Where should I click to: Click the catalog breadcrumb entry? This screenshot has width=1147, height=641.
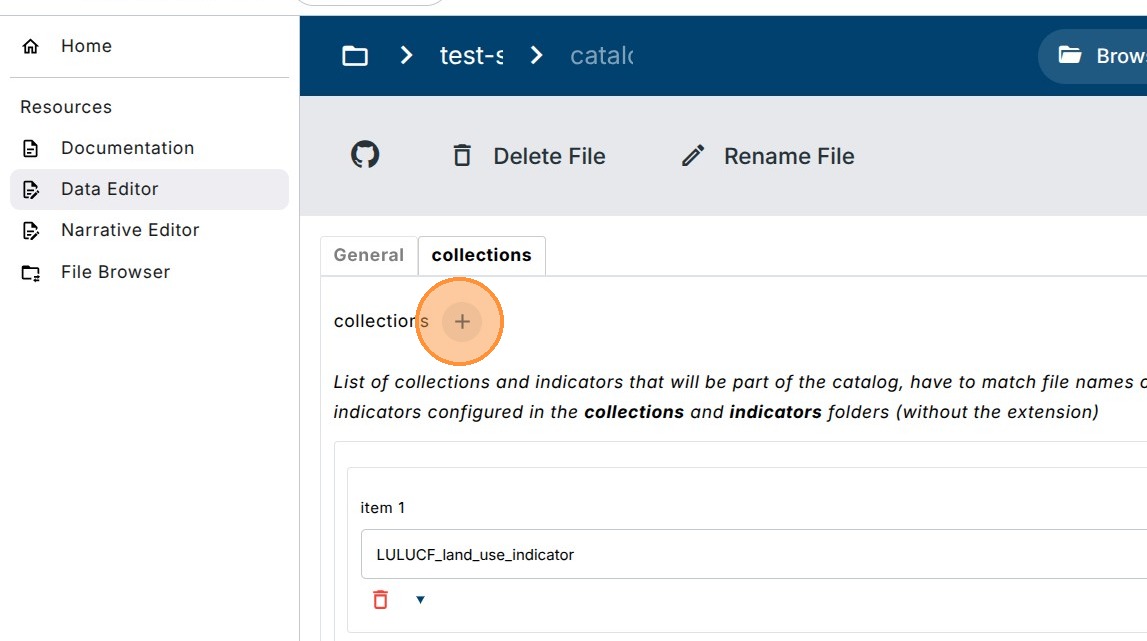pos(601,56)
